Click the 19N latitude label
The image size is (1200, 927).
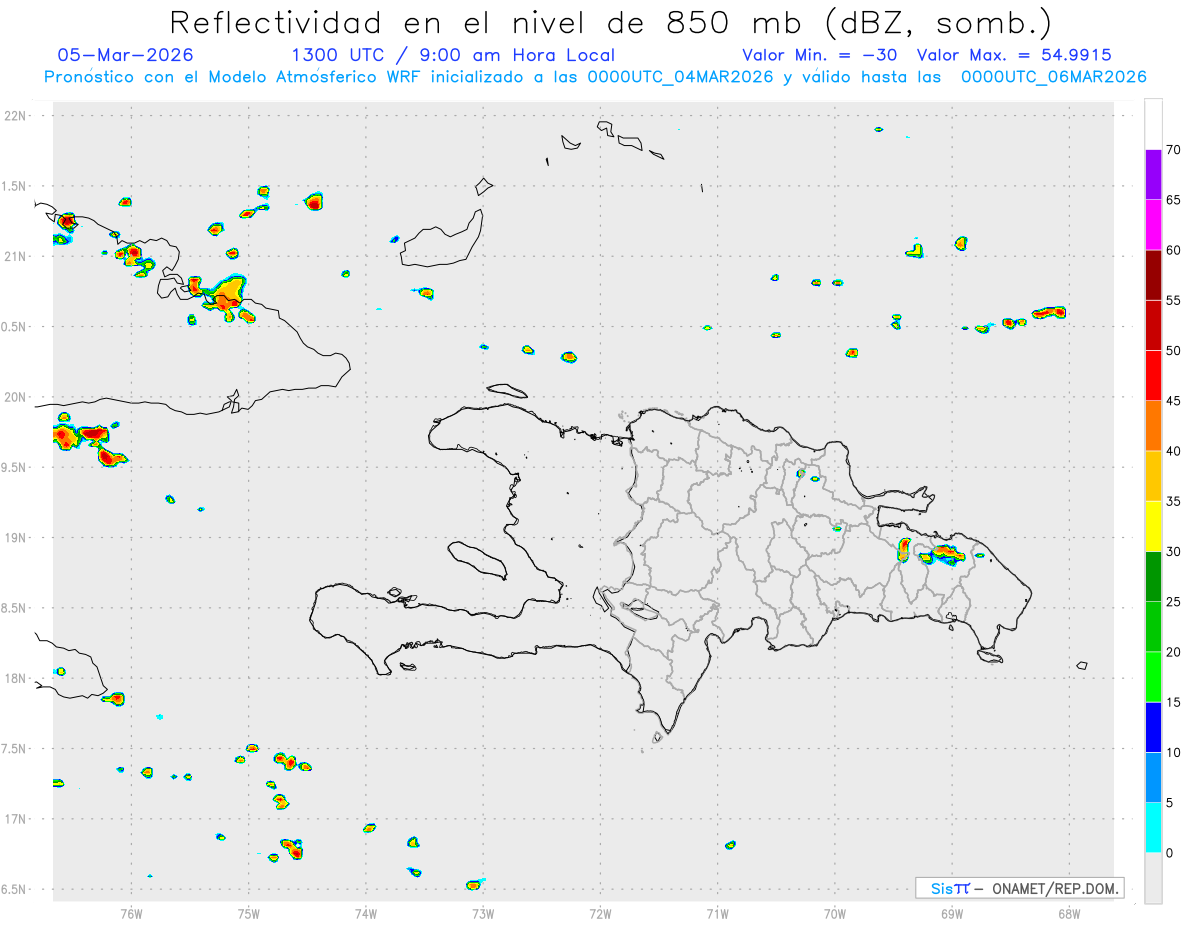point(16,537)
